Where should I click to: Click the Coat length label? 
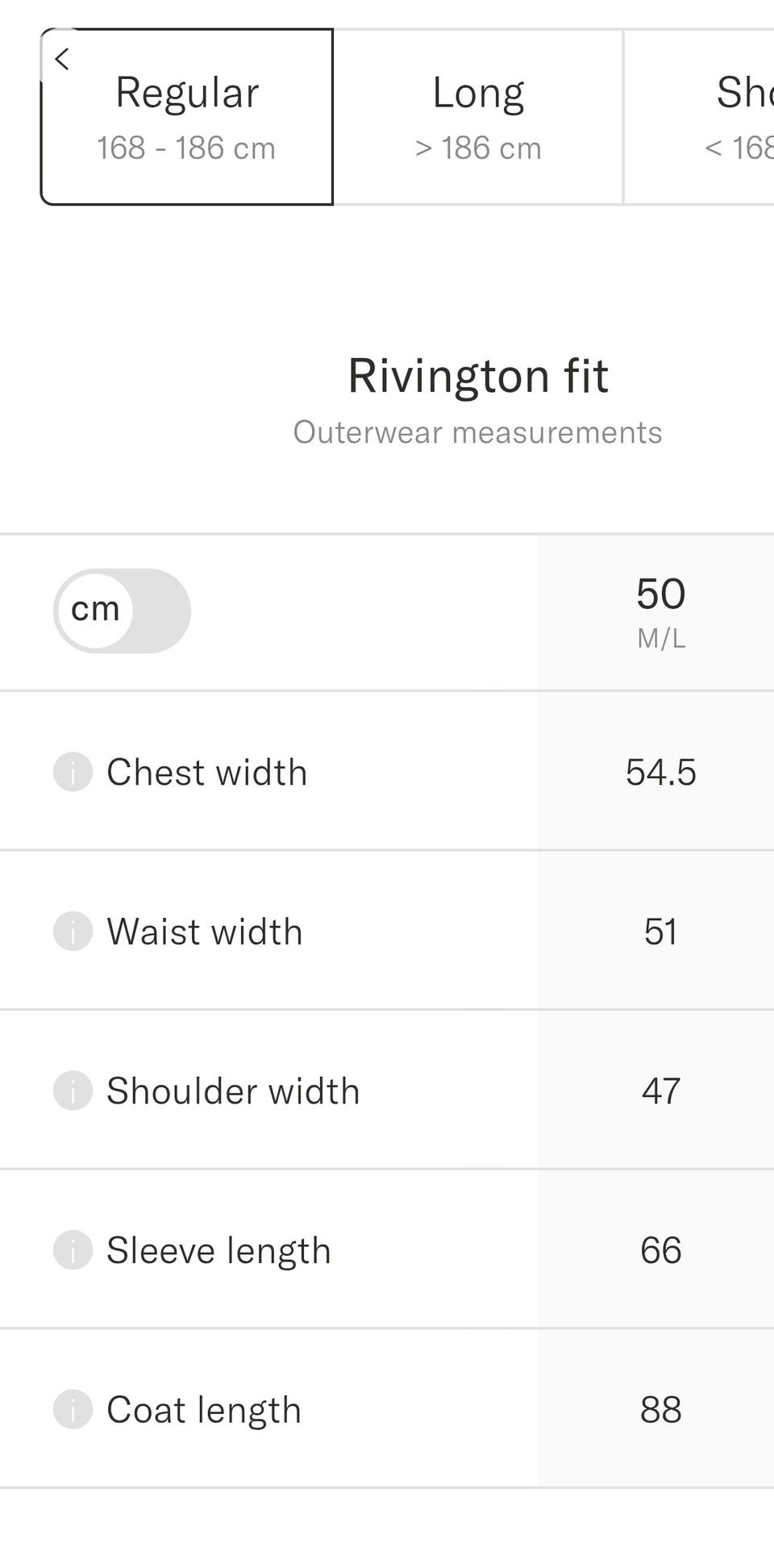tap(204, 1409)
